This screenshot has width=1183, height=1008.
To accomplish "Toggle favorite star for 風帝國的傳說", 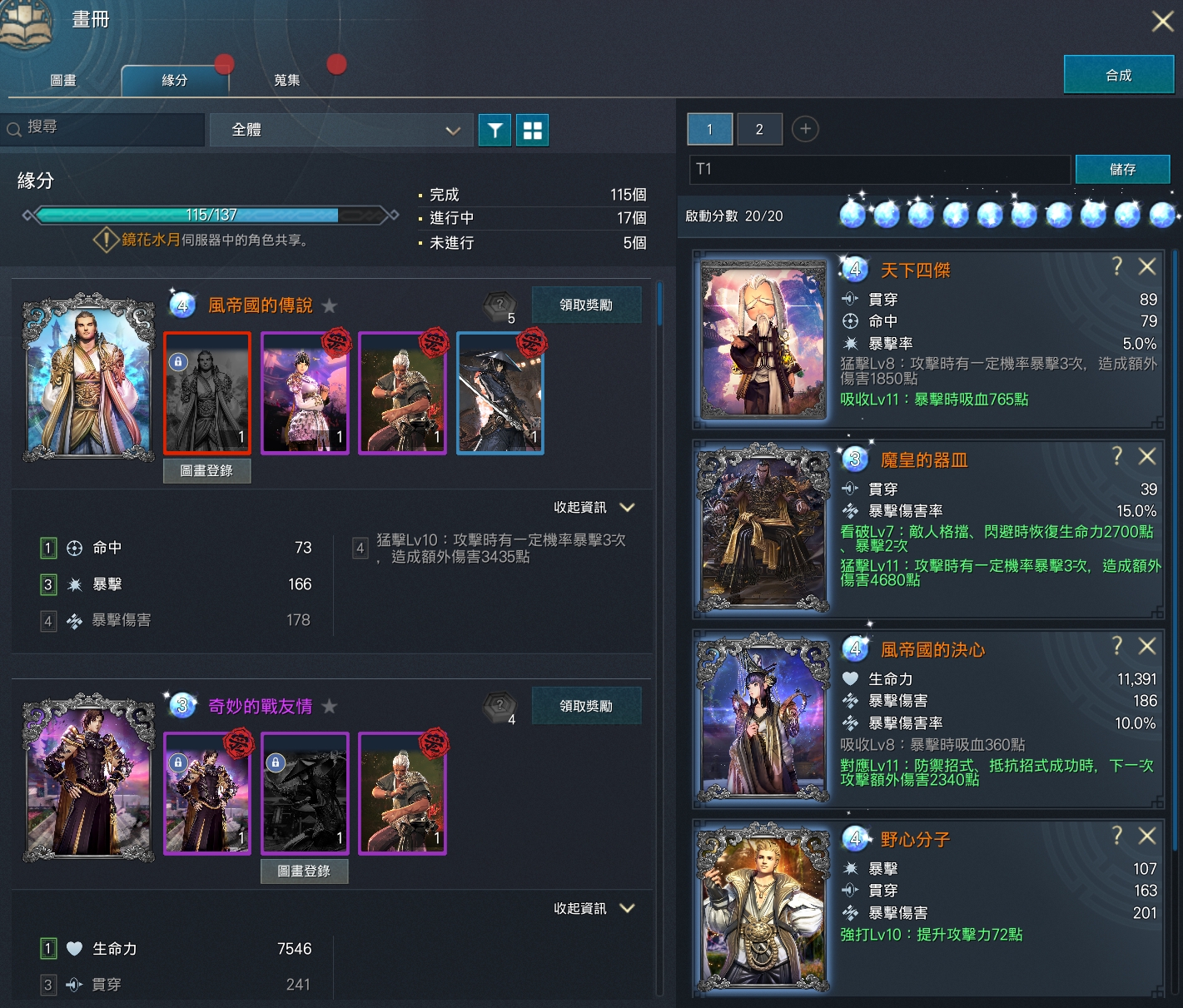I will click(x=330, y=305).
